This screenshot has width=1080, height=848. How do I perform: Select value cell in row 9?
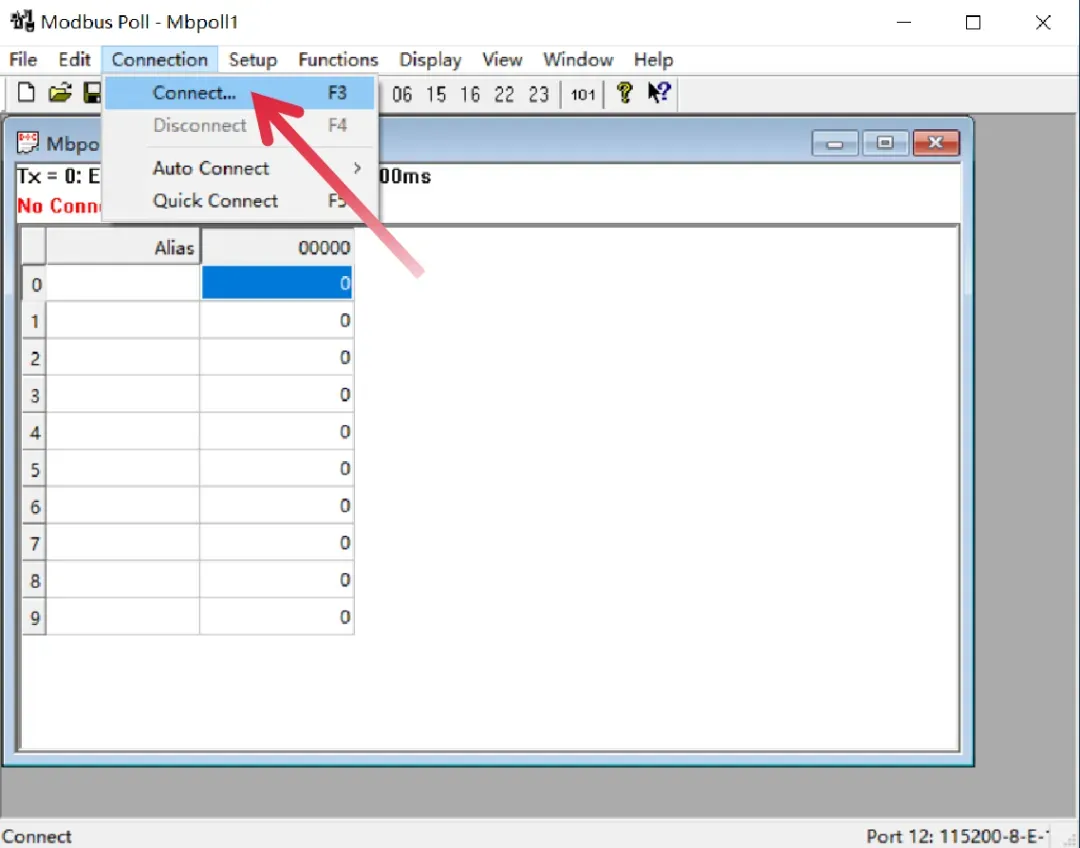click(x=277, y=617)
